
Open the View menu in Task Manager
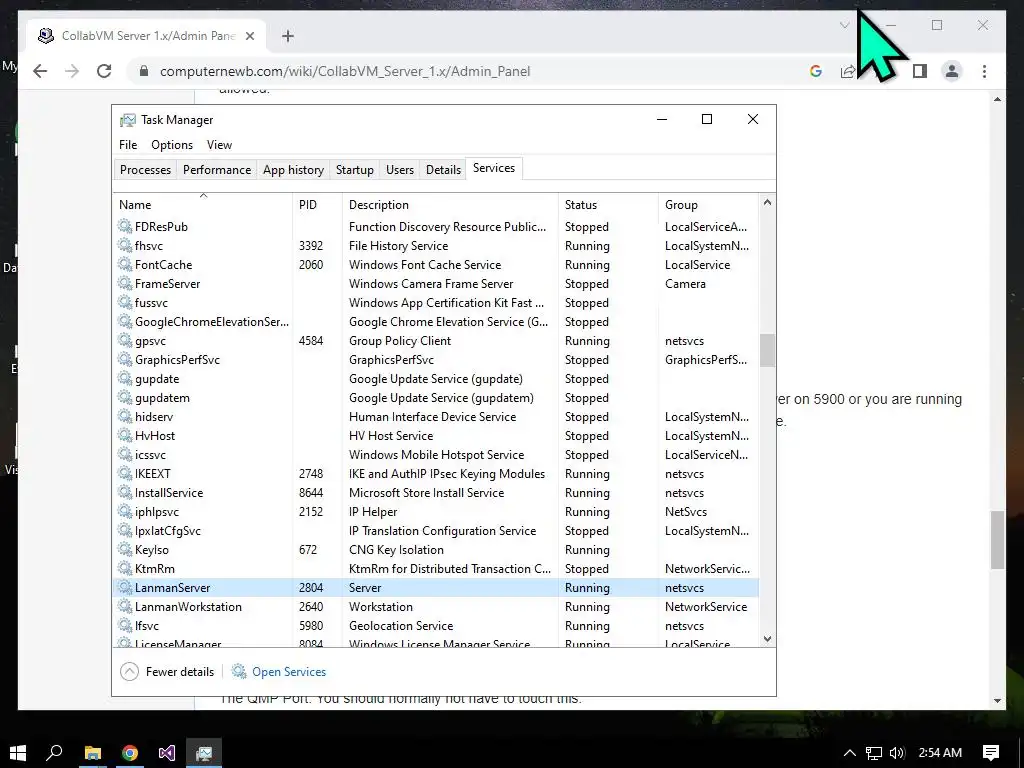pos(219,145)
